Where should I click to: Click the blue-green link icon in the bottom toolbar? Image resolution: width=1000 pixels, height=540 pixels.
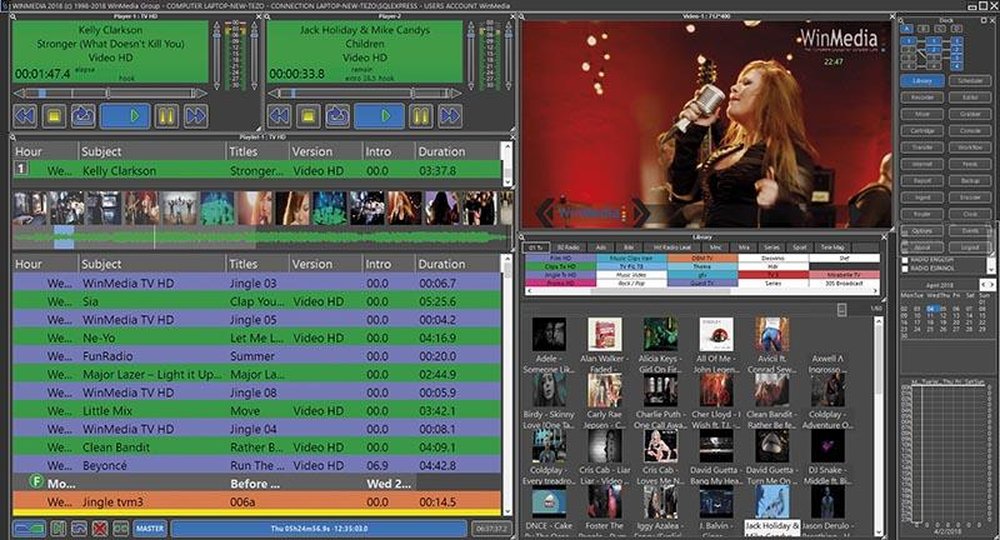coord(29,529)
